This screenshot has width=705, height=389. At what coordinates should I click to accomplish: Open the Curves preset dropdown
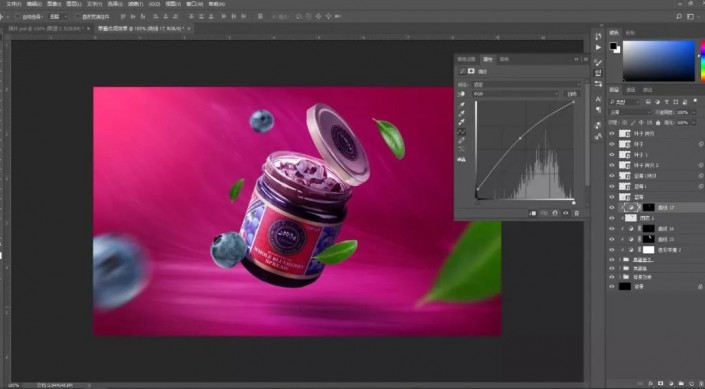click(527, 84)
